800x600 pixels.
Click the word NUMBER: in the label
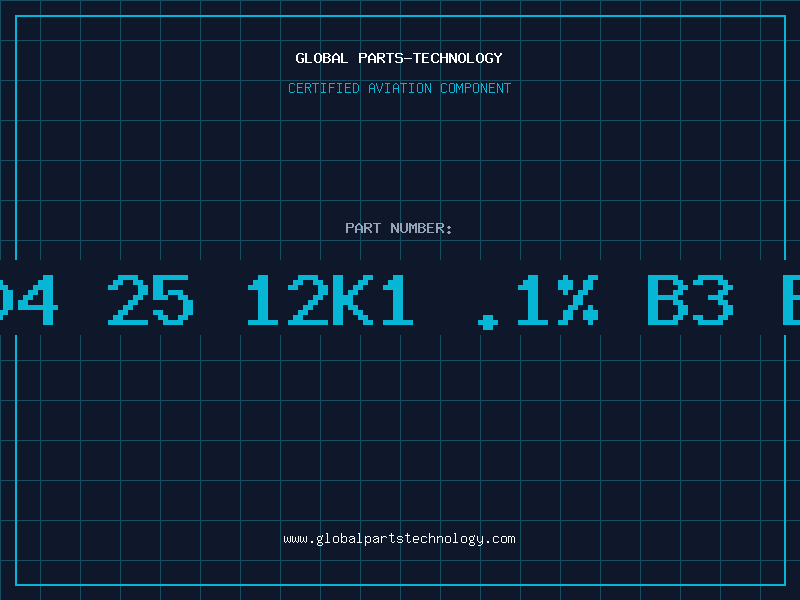421,228
